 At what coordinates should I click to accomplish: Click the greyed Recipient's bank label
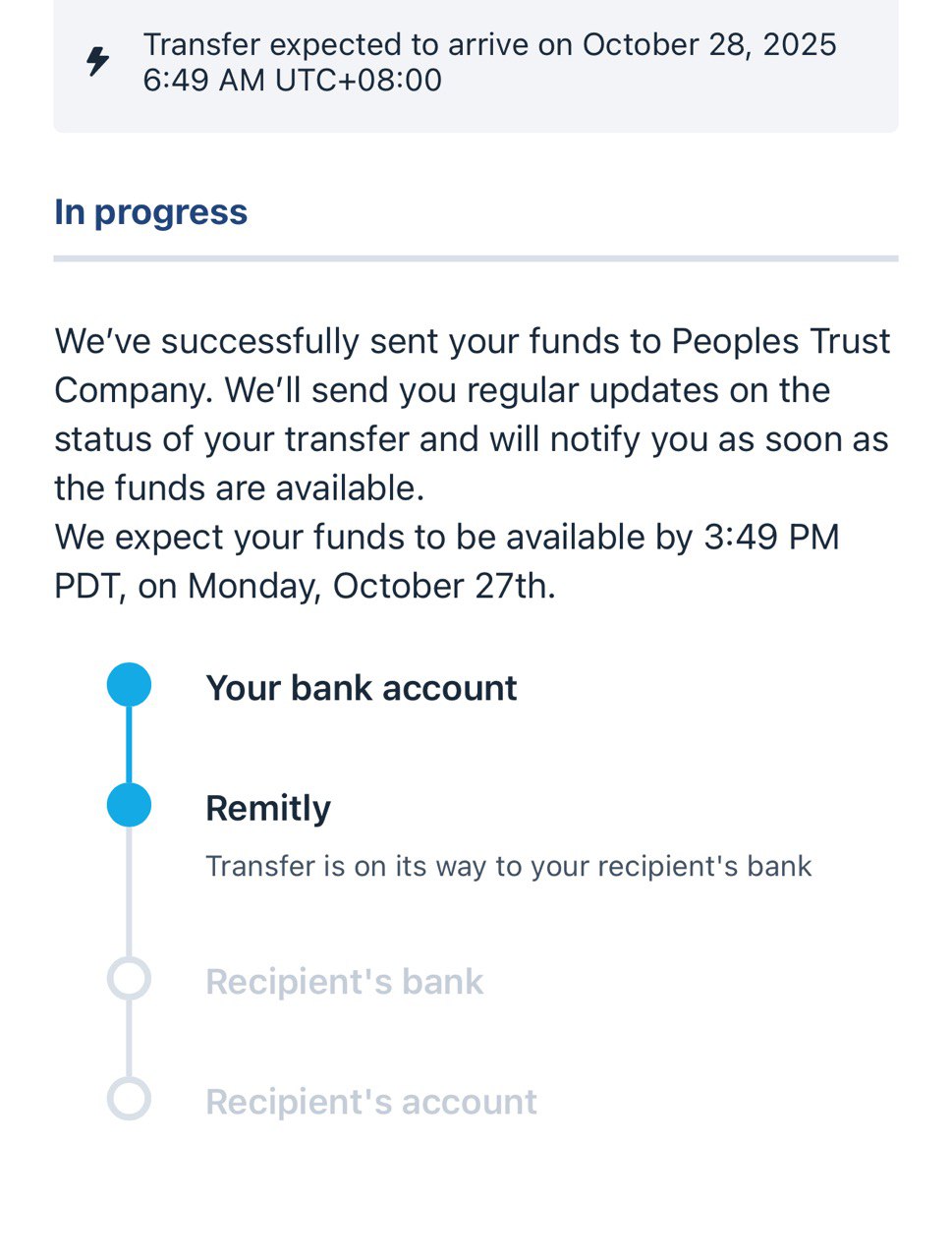[x=344, y=982]
